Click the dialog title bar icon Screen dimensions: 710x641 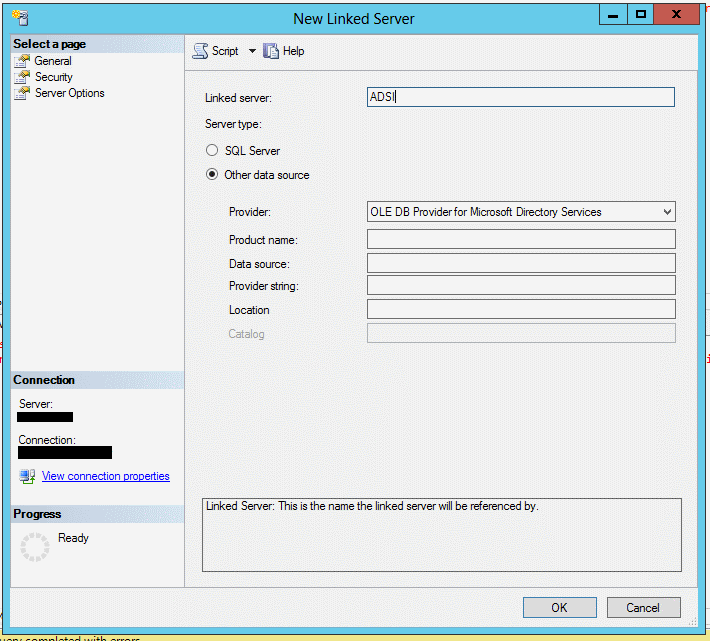18,18
